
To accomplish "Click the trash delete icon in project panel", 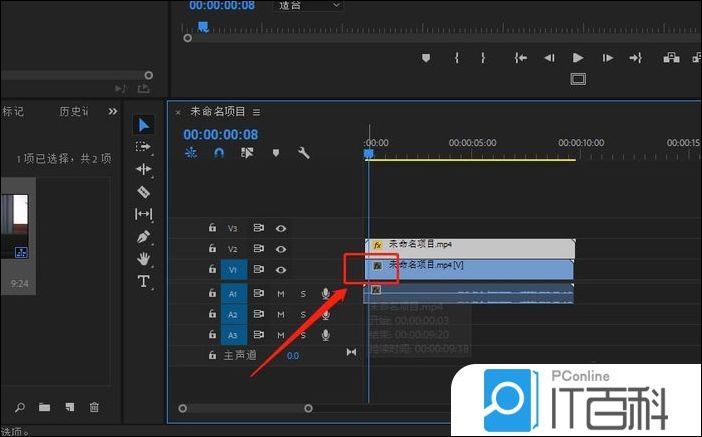I will pyautogui.click(x=94, y=407).
